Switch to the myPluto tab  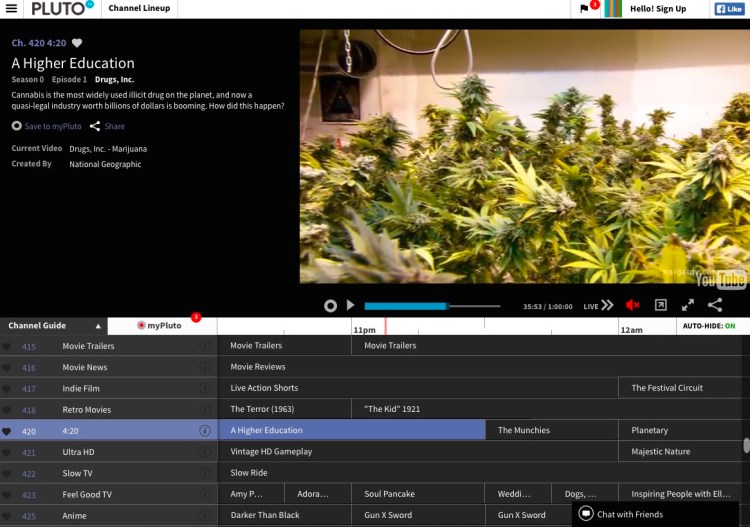coord(162,326)
